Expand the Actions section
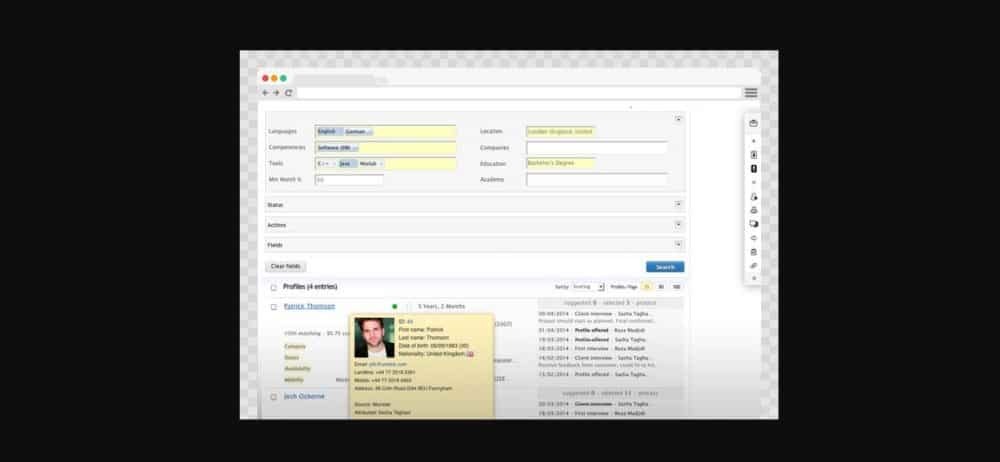This screenshot has height=462, width=1000. pos(679,224)
